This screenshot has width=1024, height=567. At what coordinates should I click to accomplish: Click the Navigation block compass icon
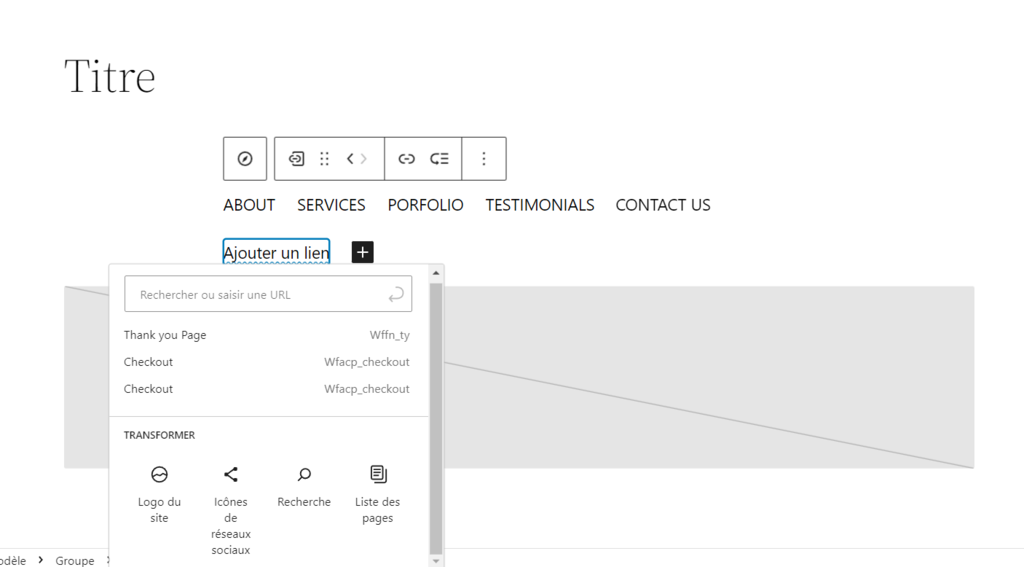[x=245, y=159]
